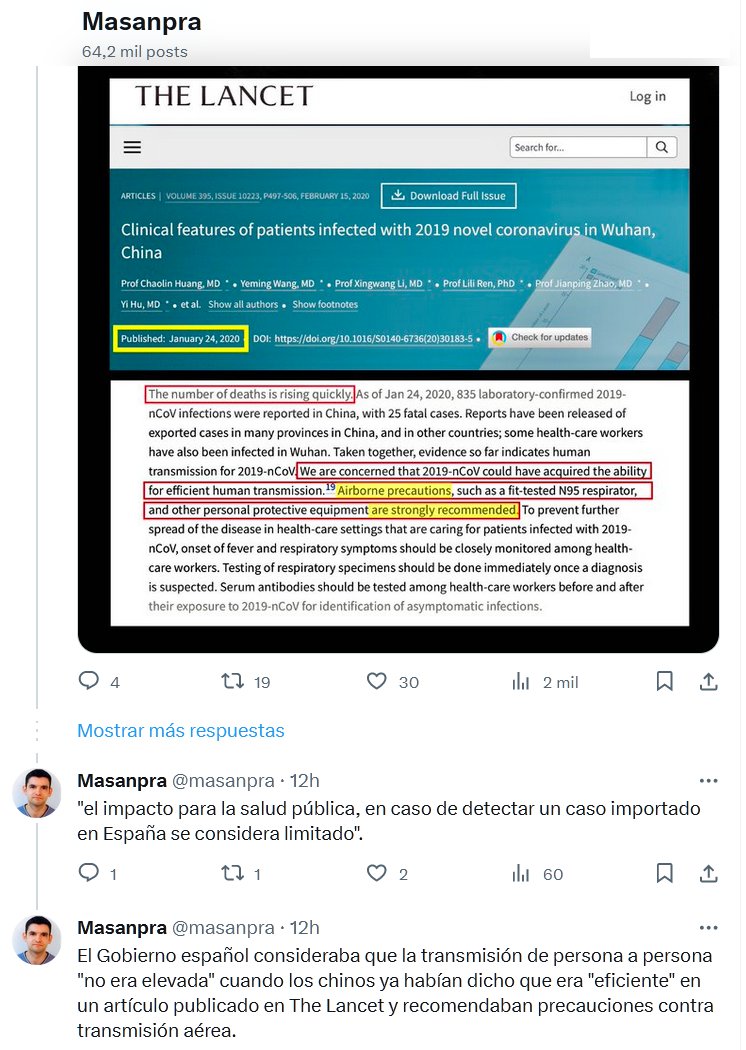Share the Lancet image post
The image size is (746, 1050).
[x=708, y=682]
